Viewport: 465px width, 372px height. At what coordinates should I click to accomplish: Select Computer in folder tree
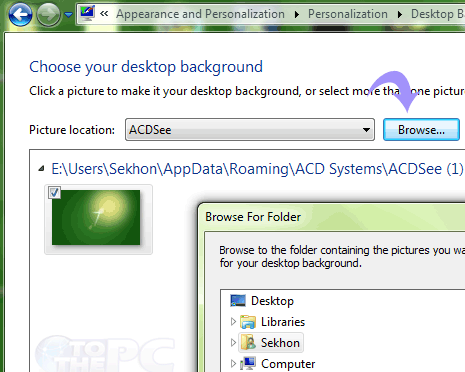(x=288, y=364)
